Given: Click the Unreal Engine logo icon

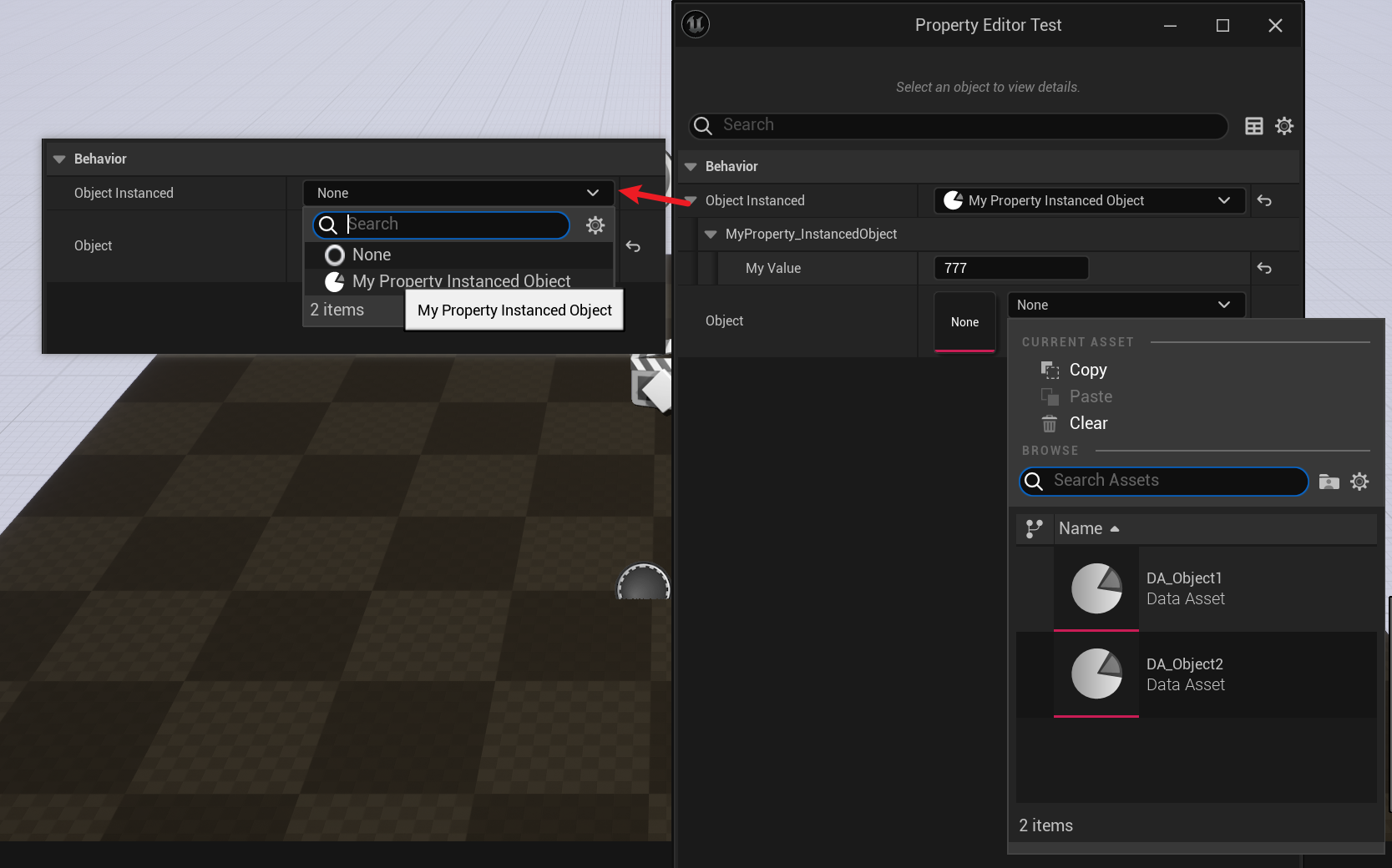Looking at the screenshot, I should 696,25.
